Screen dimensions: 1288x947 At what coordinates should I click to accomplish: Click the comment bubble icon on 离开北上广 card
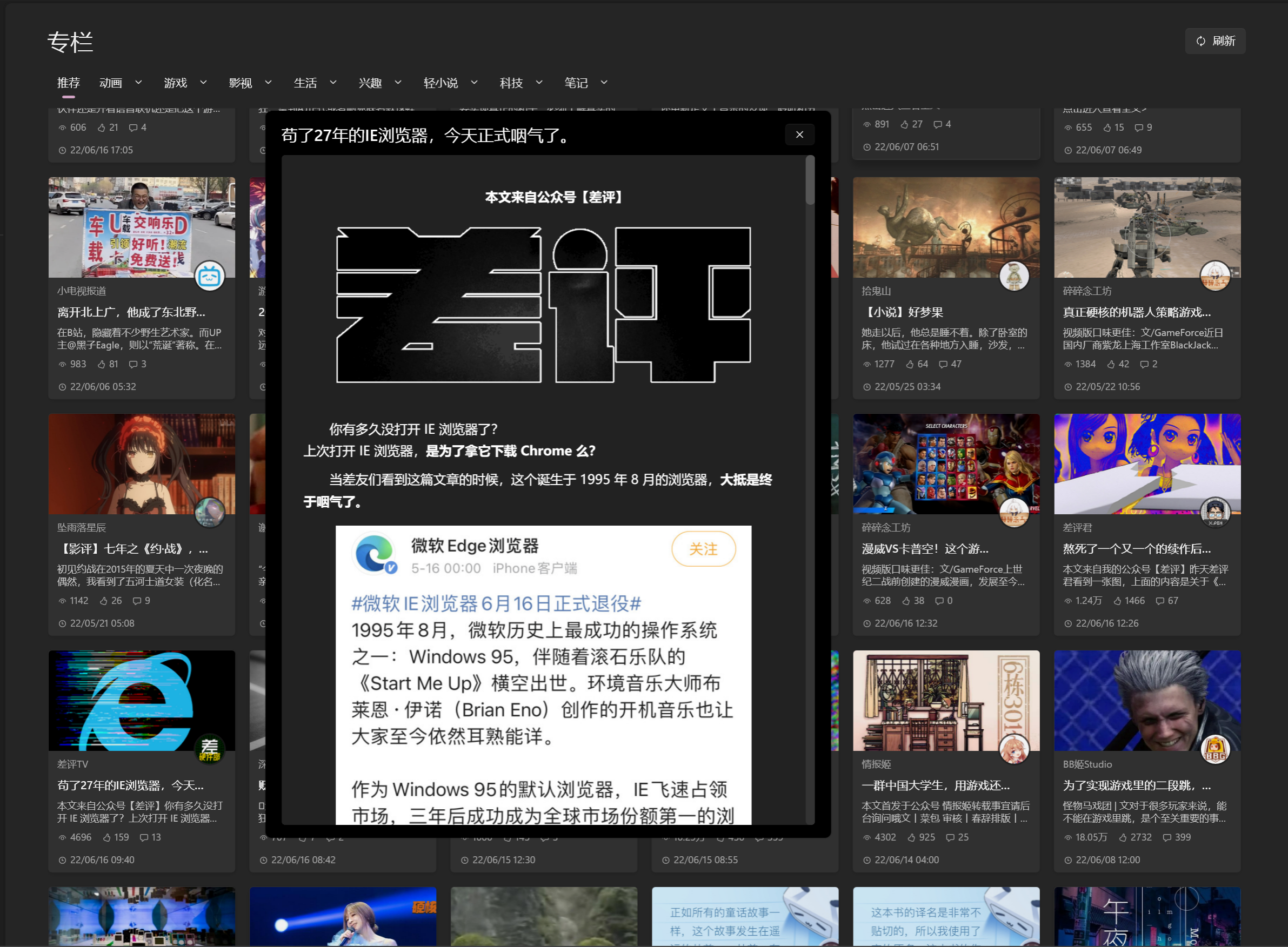coord(133,364)
